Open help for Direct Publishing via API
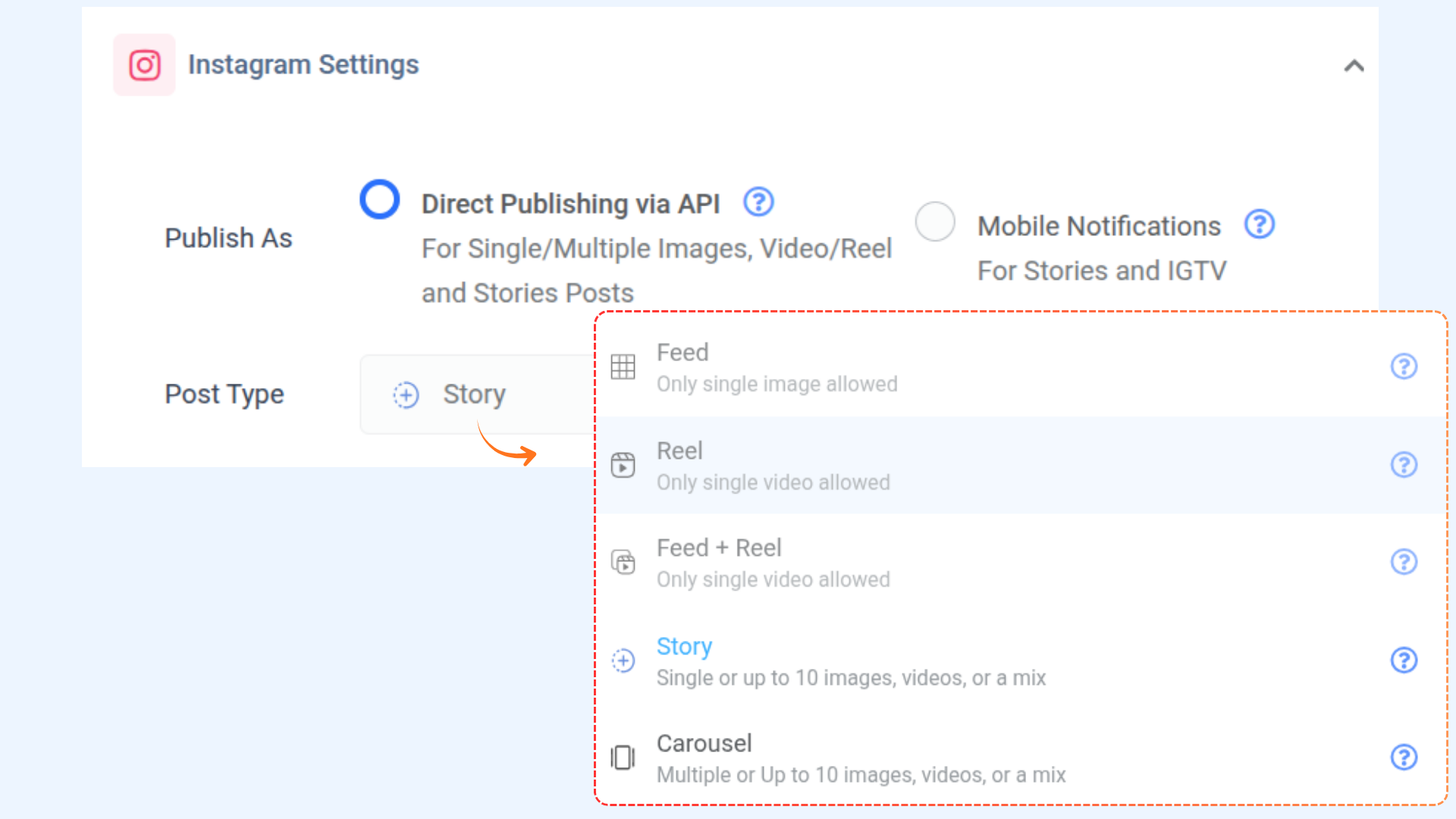The image size is (1456, 819). pos(758,202)
